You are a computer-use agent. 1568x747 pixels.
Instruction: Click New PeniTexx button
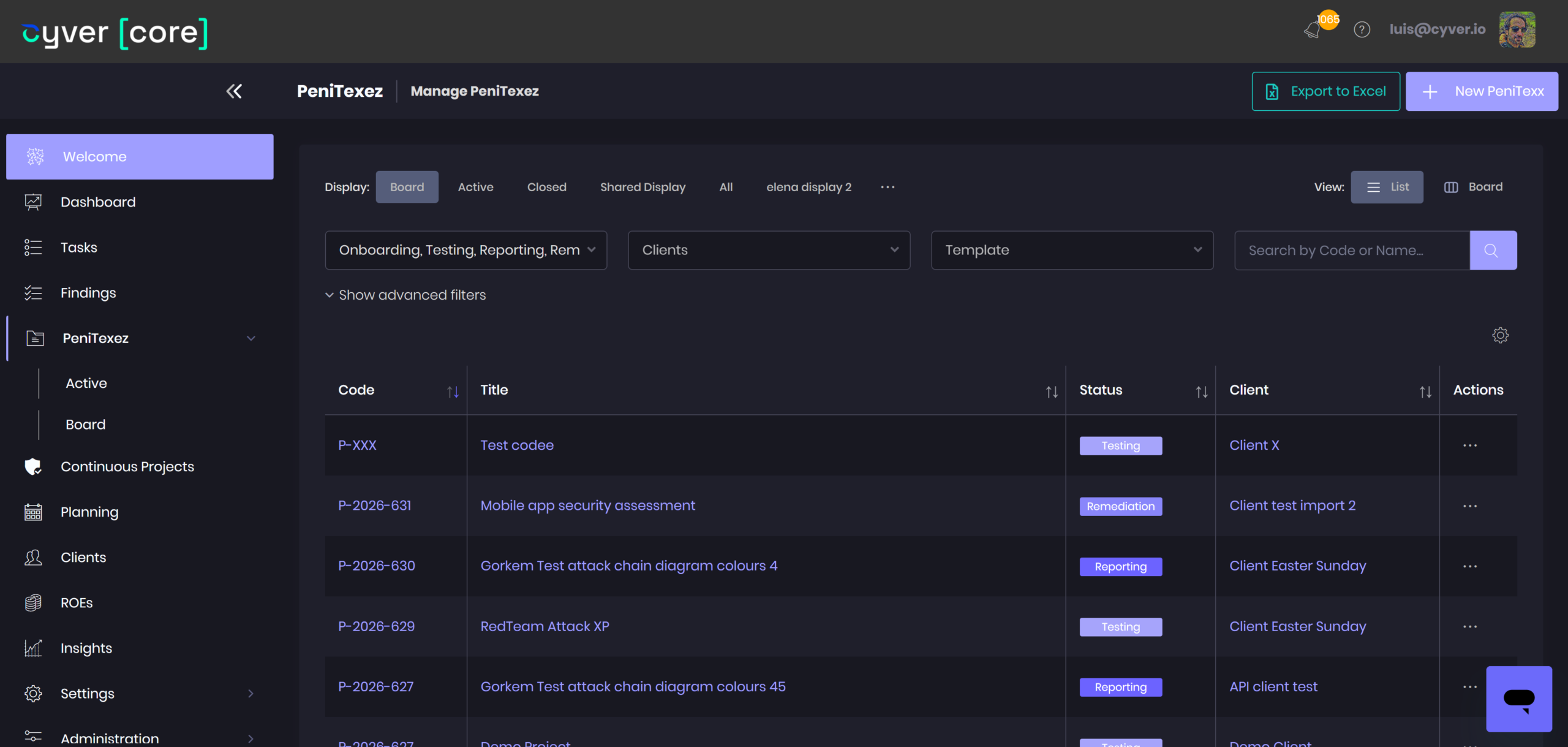[1482, 91]
